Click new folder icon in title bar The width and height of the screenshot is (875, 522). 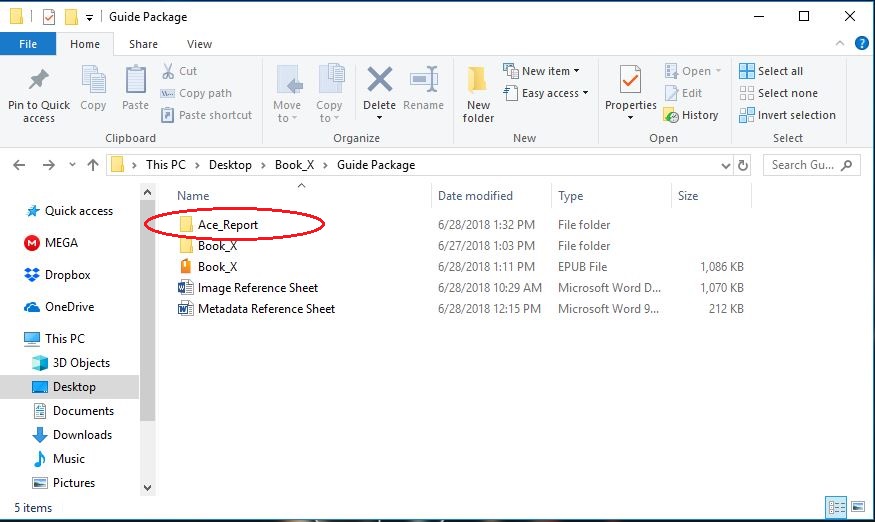pos(71,17)
